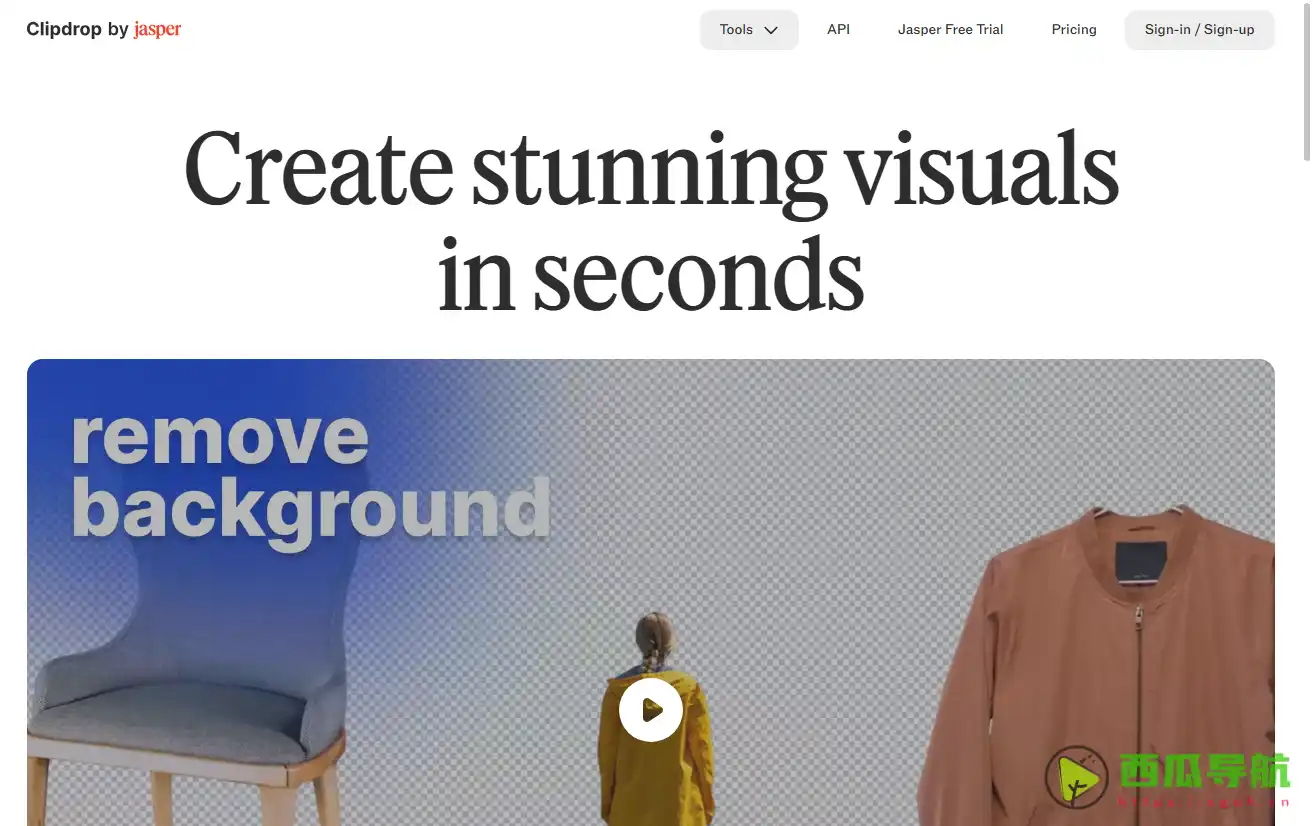Viewport: 1313px width, 826px height.
Task: Click the Sign-in / Sign-up button
Action: (x=1199, y=30)
